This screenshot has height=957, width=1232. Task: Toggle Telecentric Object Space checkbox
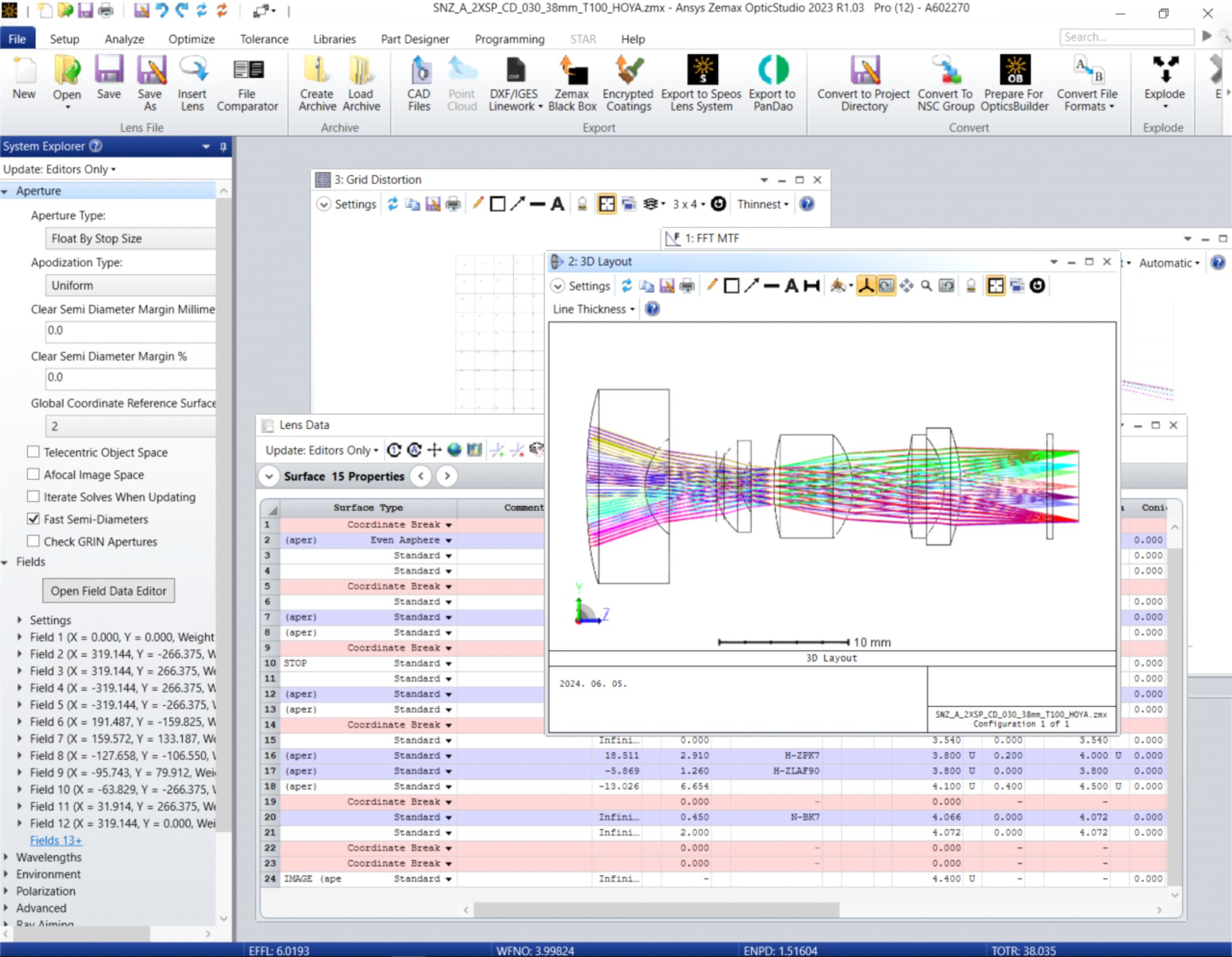(33, 452)
